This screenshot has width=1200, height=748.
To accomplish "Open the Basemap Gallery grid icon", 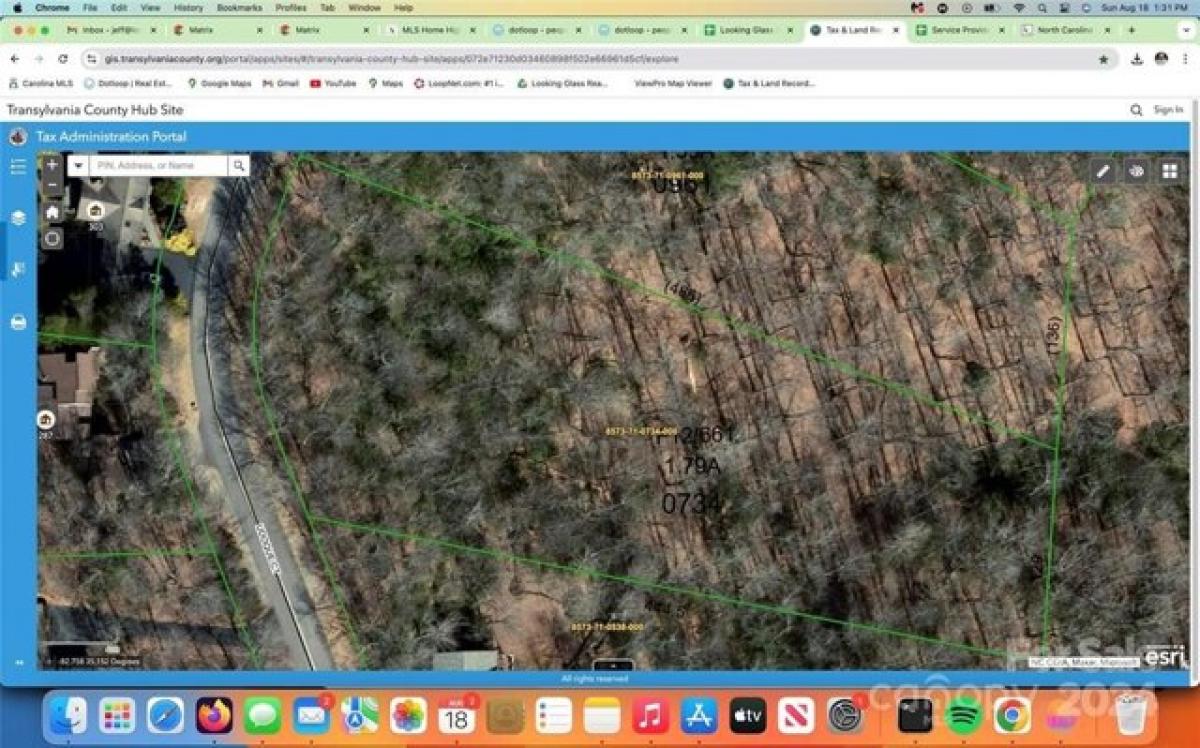I will point(1171,171).
